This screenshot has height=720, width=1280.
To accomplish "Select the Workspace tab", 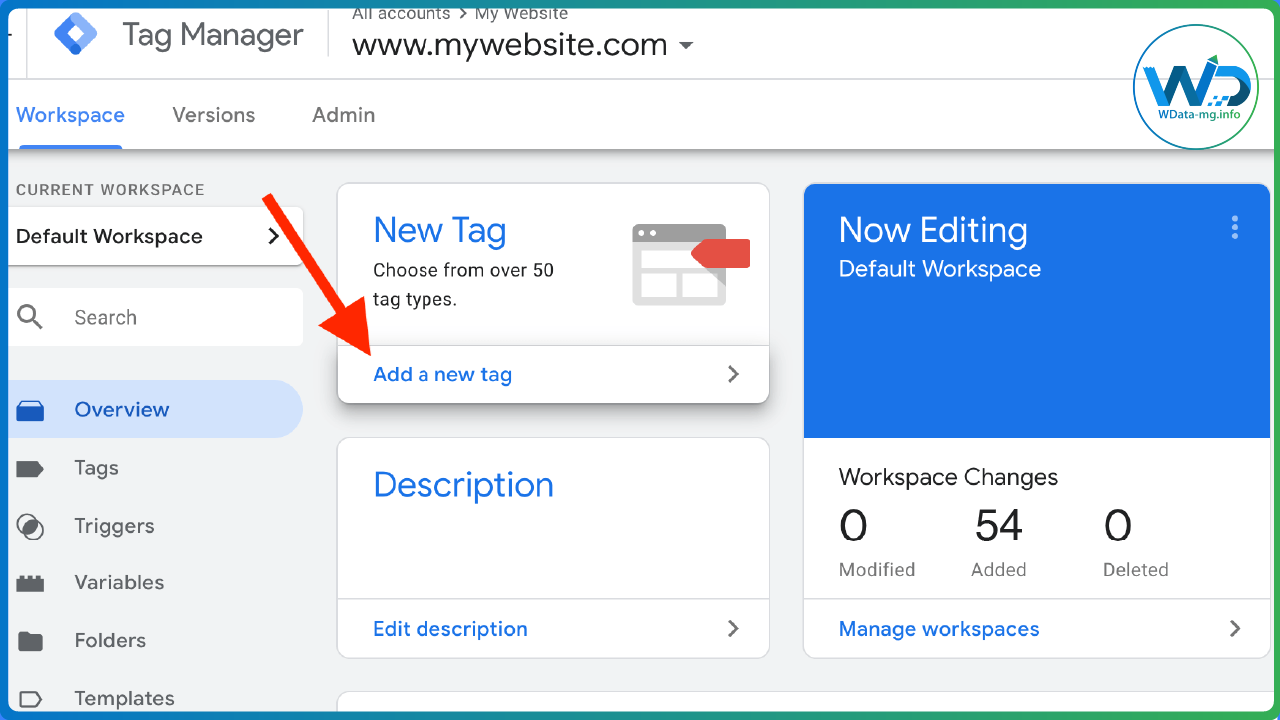I will coord(69,115).
